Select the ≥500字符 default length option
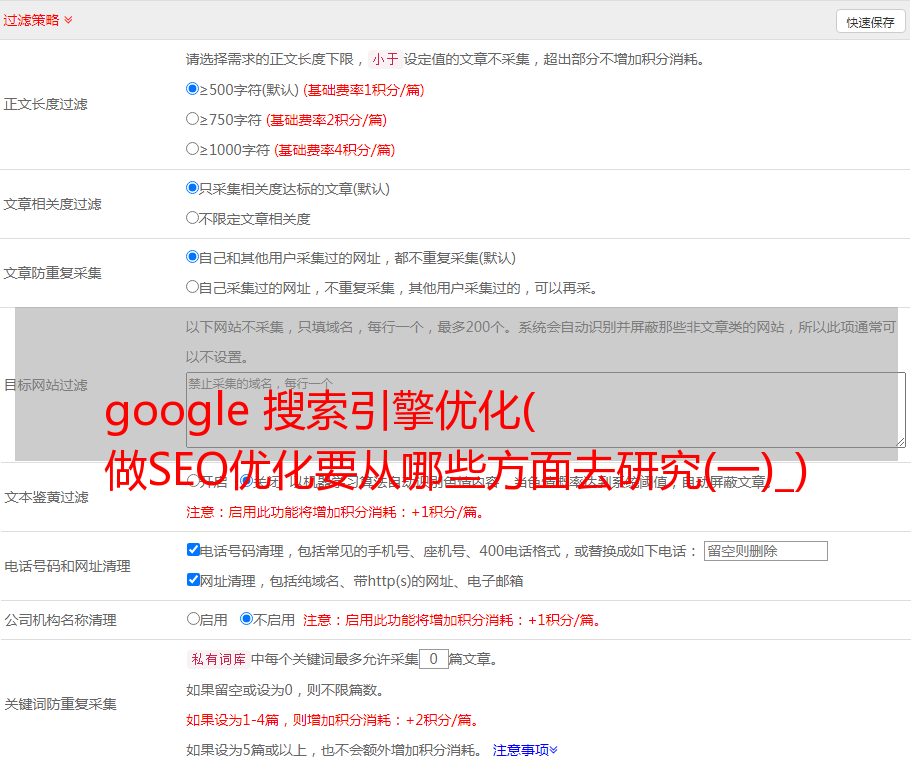 (192, 89)
